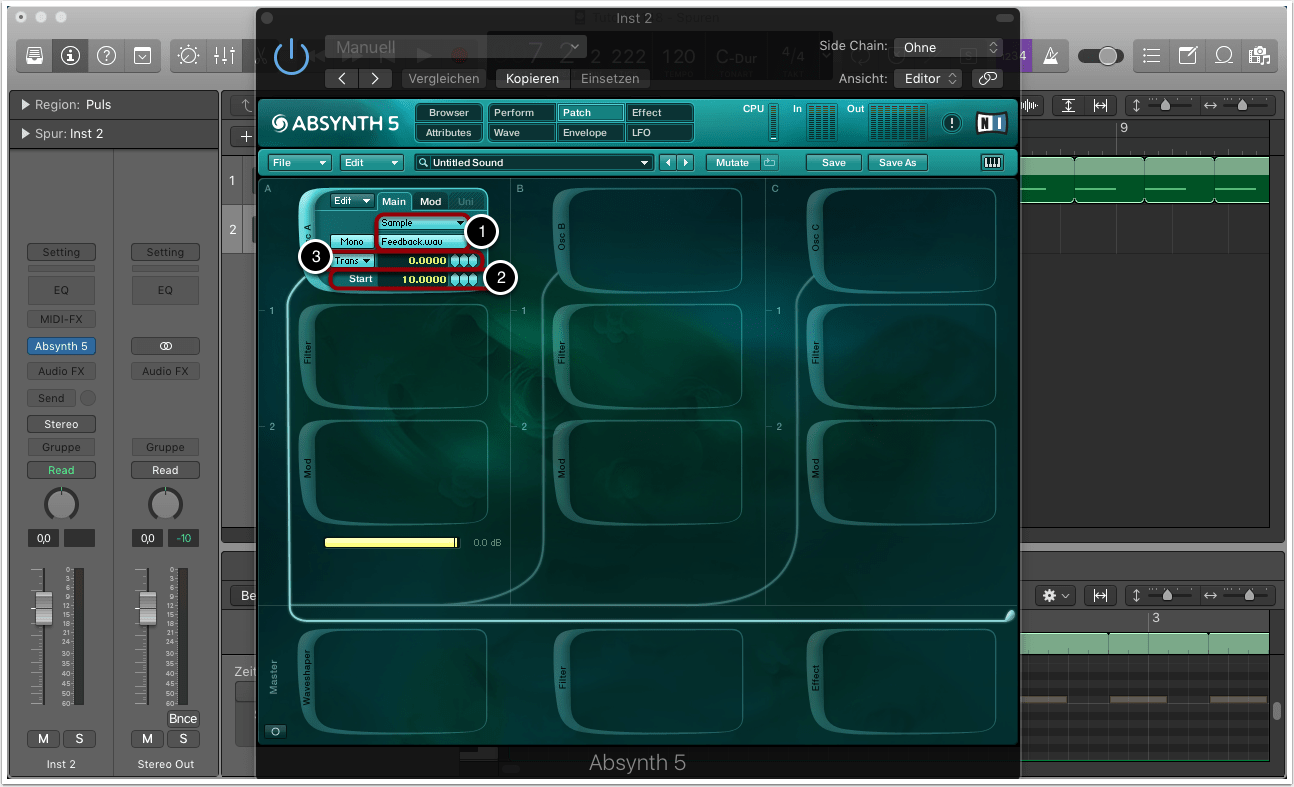This screenshot has width=1294, height=787.
Task: Expand the Region: Puls disclosure triangle
Action: coord(25,105)
